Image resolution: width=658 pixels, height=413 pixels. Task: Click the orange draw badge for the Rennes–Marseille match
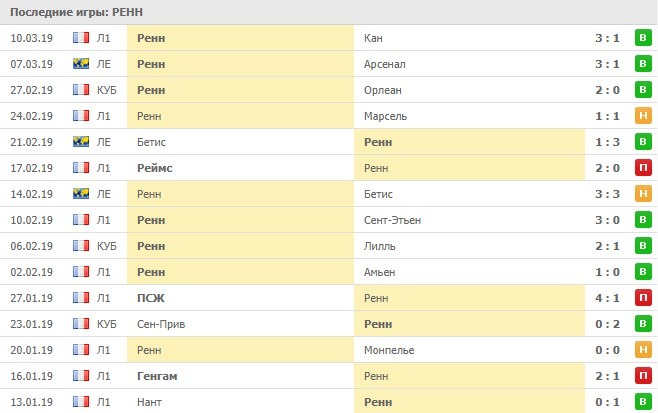tap(645, 116)
